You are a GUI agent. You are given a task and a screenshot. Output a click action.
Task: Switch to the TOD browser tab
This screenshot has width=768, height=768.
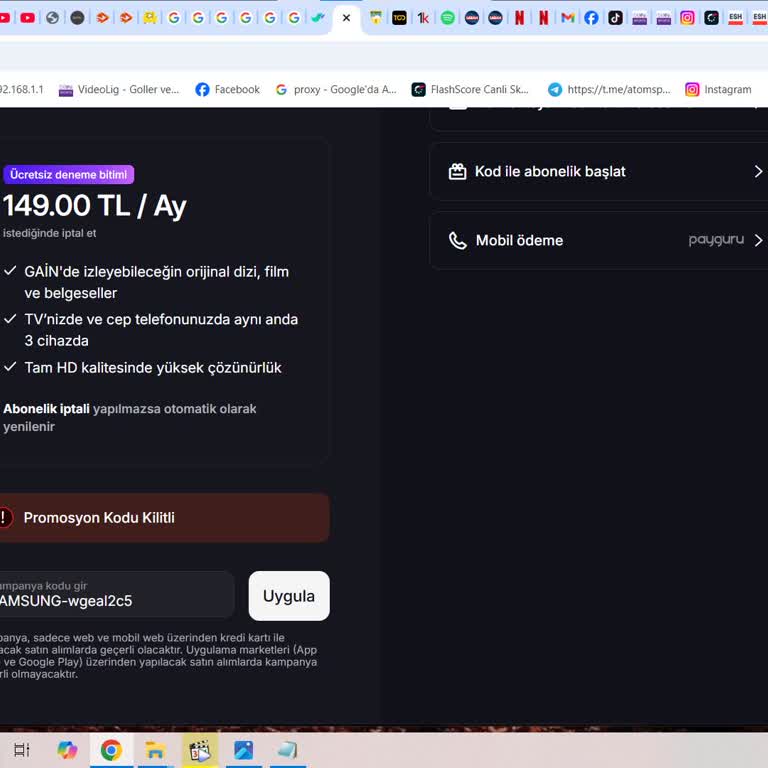click(399, 18)
